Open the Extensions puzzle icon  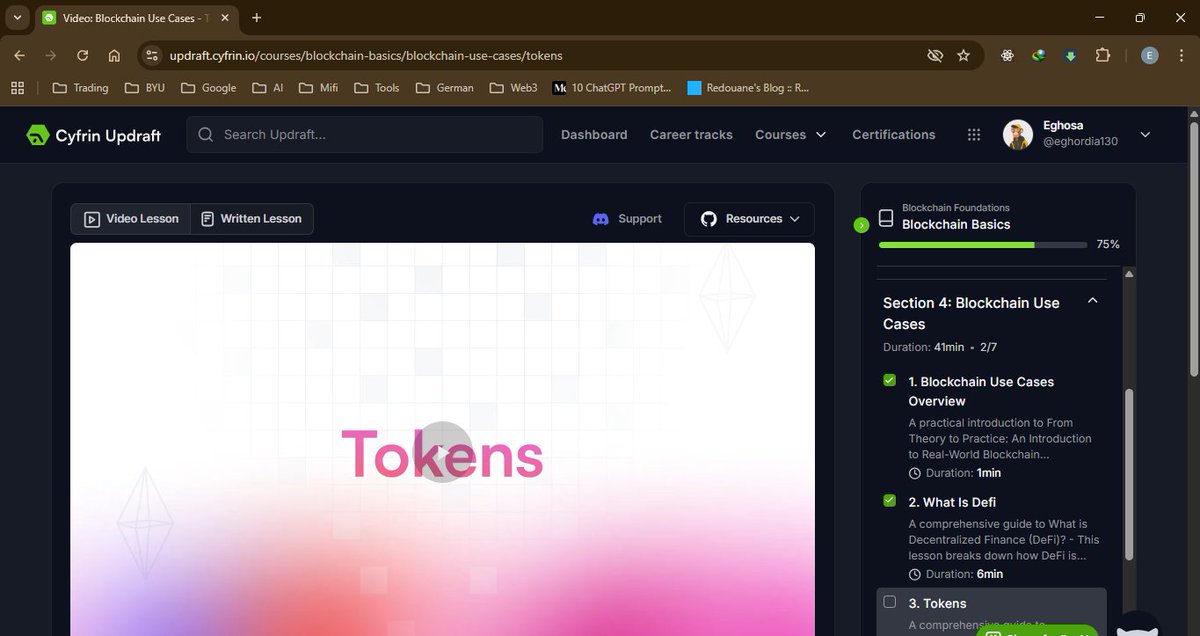point(1103,56)
